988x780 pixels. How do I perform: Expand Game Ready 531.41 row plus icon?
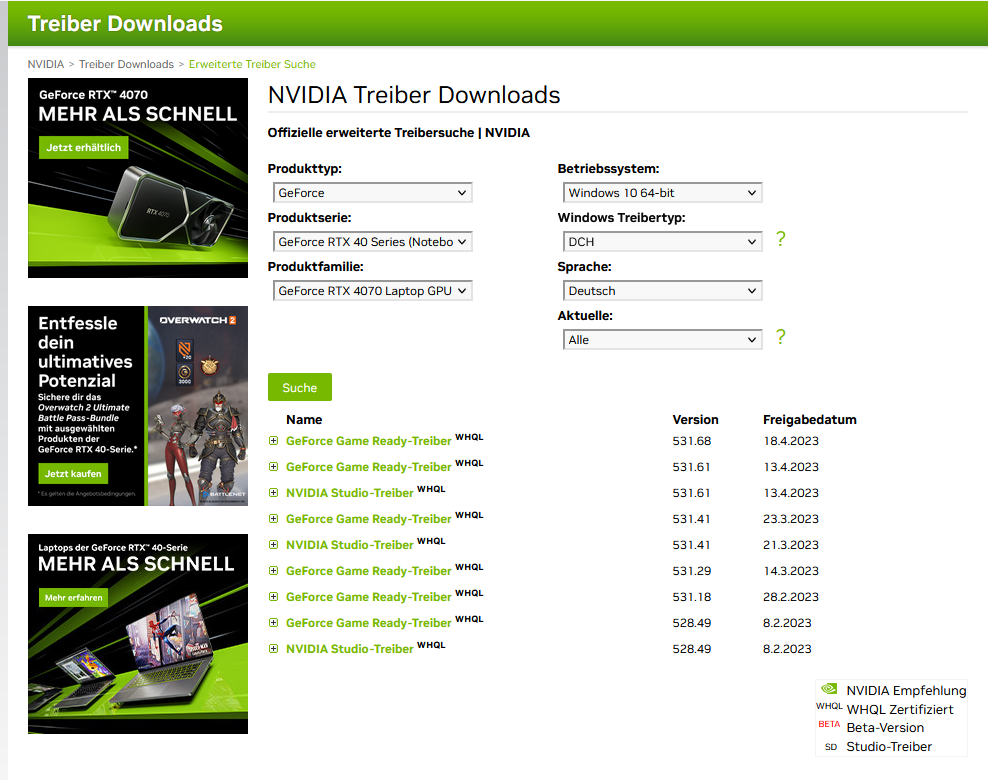[273, 519]
